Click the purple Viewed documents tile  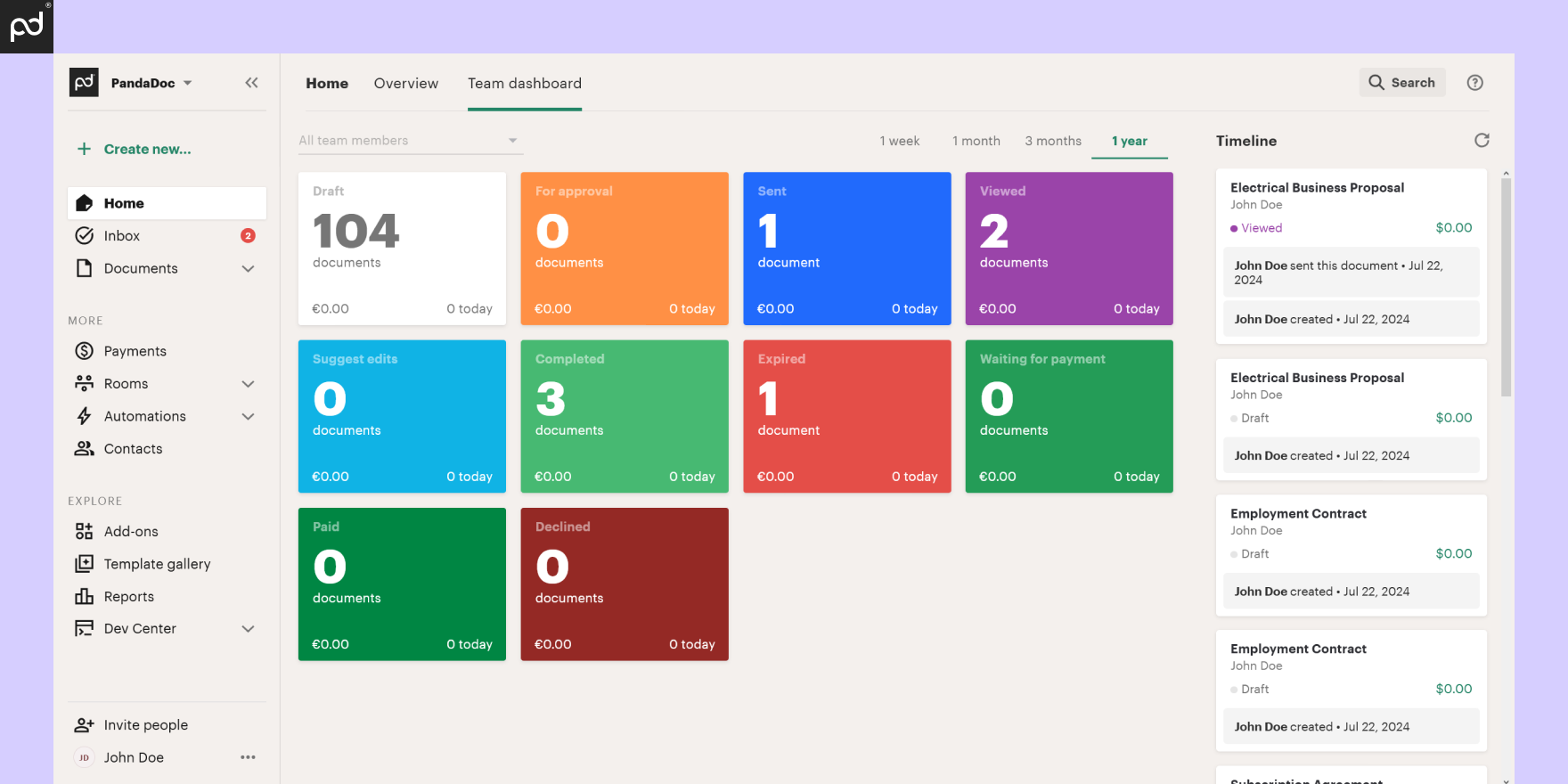(x=1068, y=249)
